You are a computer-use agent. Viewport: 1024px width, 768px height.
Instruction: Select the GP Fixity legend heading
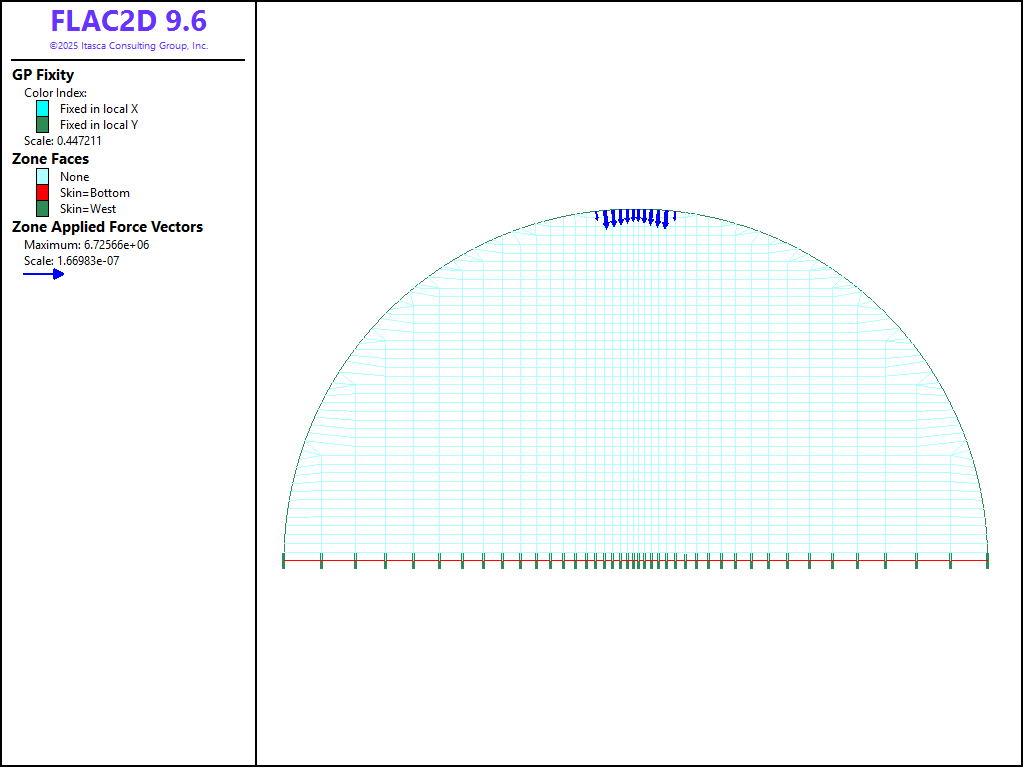click(x=43, y=75)
